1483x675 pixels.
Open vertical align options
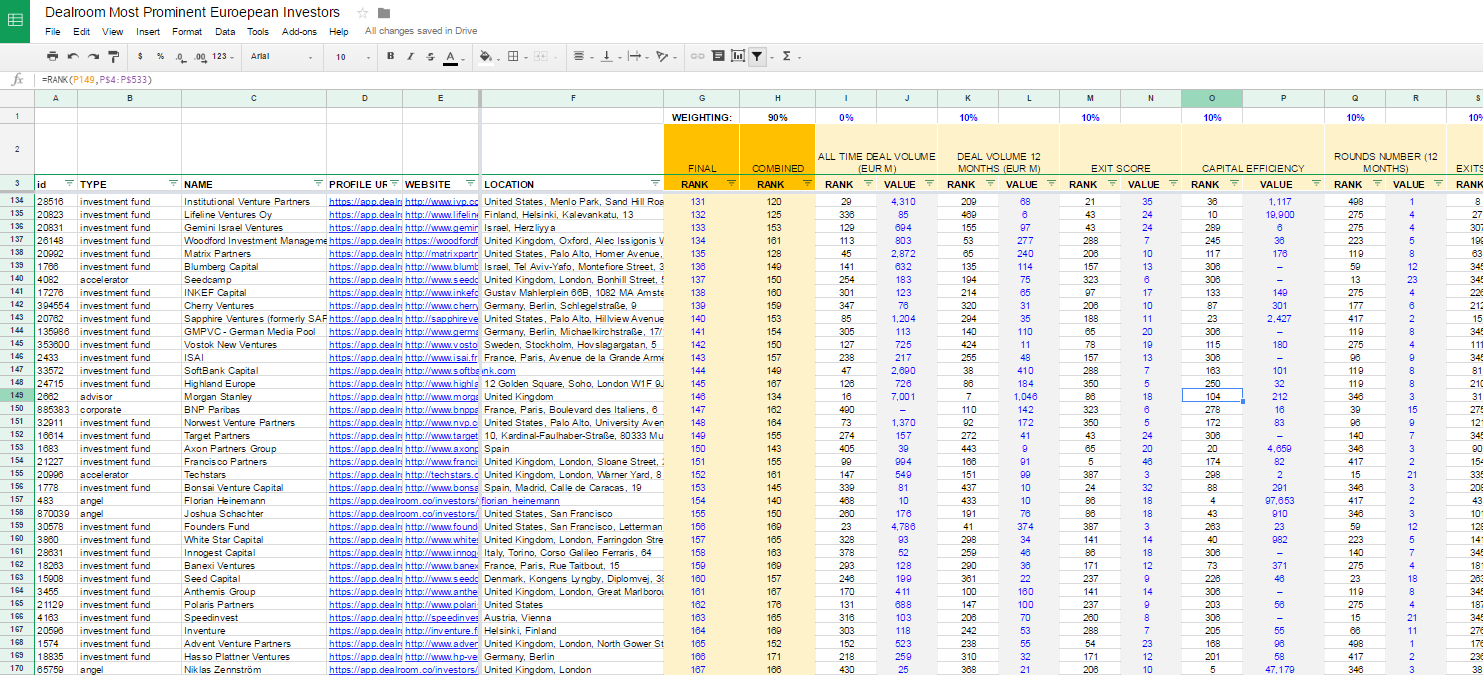coord(609,57)
